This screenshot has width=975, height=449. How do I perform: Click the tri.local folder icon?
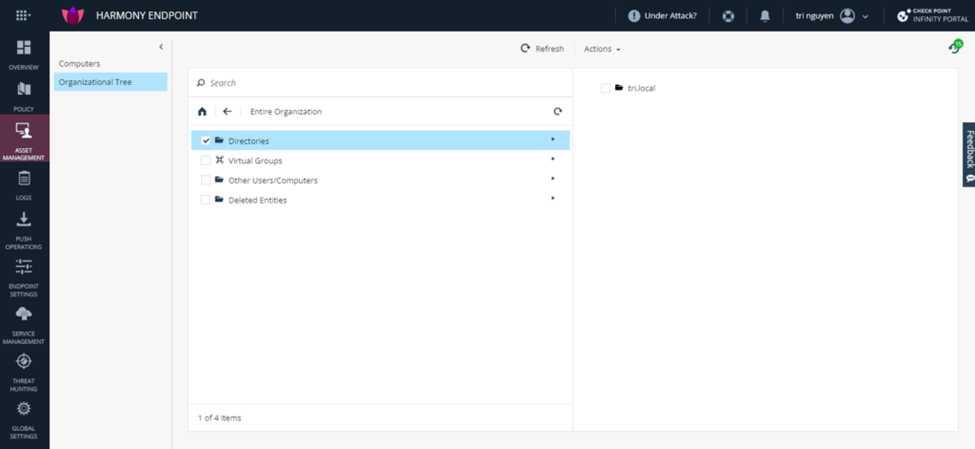click(x=619, y=88)
